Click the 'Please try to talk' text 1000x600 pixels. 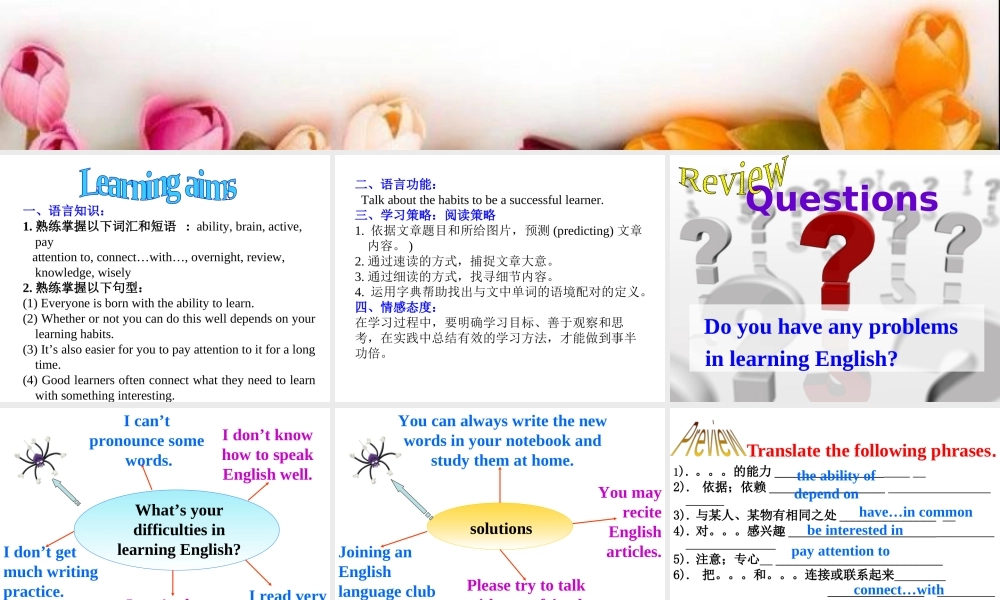tap(526, 585)
